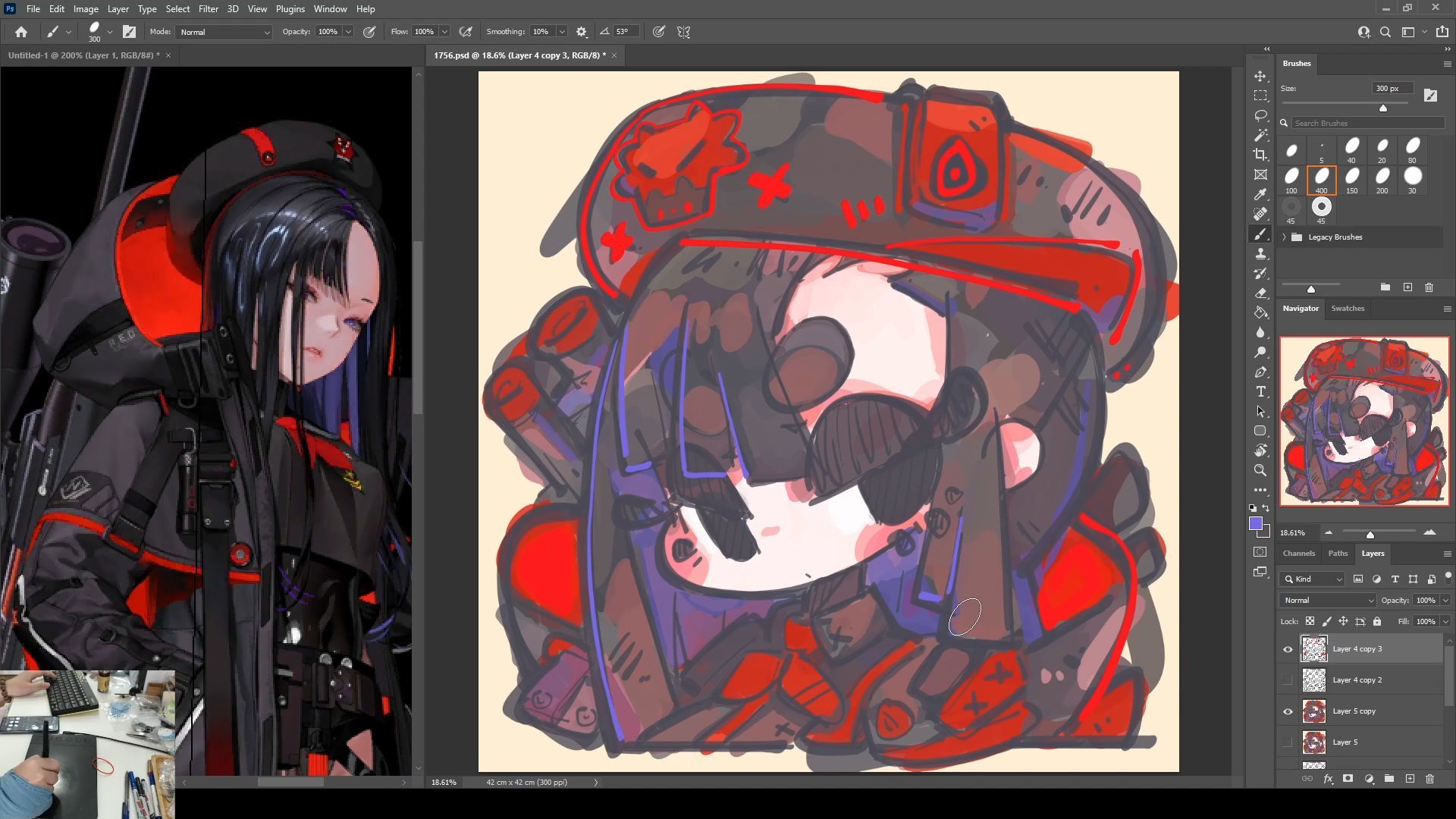Show Layer 4 copy 2 visibility

(x=1288, y=680)
